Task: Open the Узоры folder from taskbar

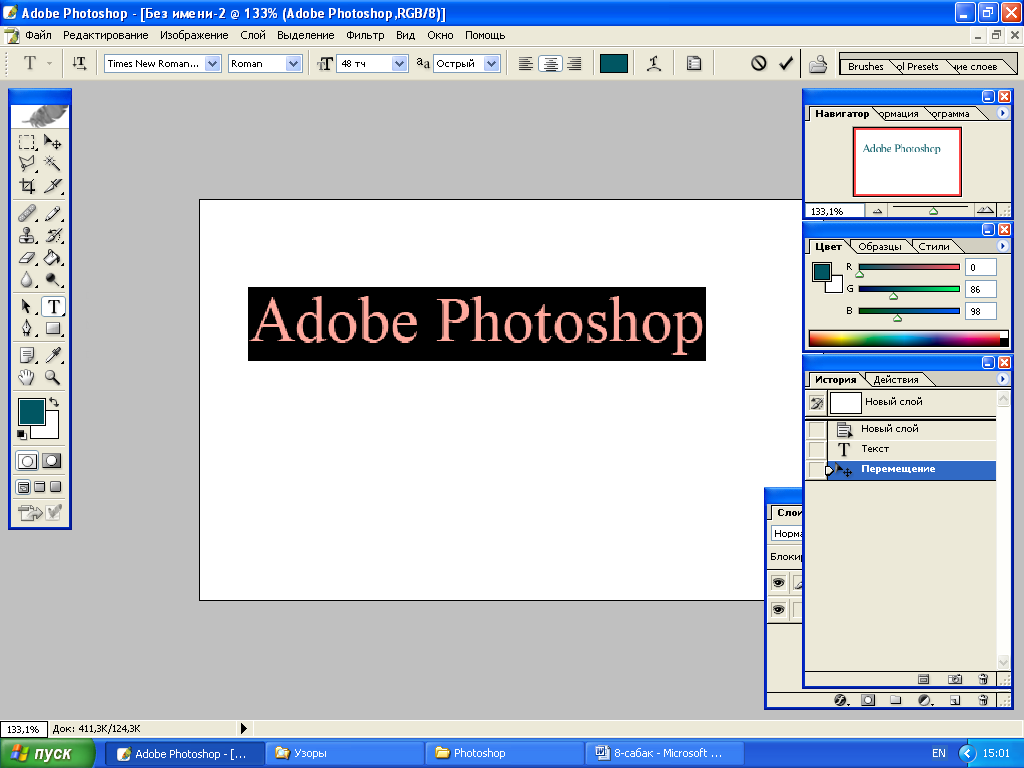Action: pyautogui.click(x=345, y=754)
